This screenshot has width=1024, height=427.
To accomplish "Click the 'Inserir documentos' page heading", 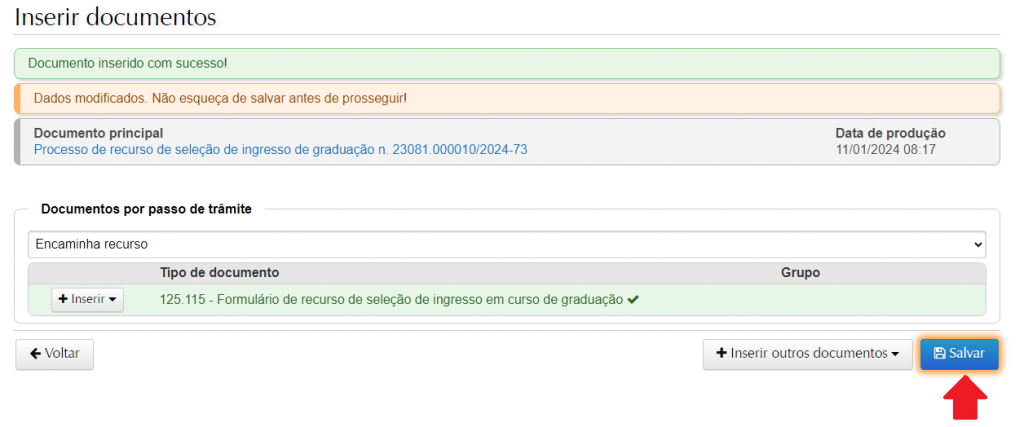I will [x=115, y=17].
